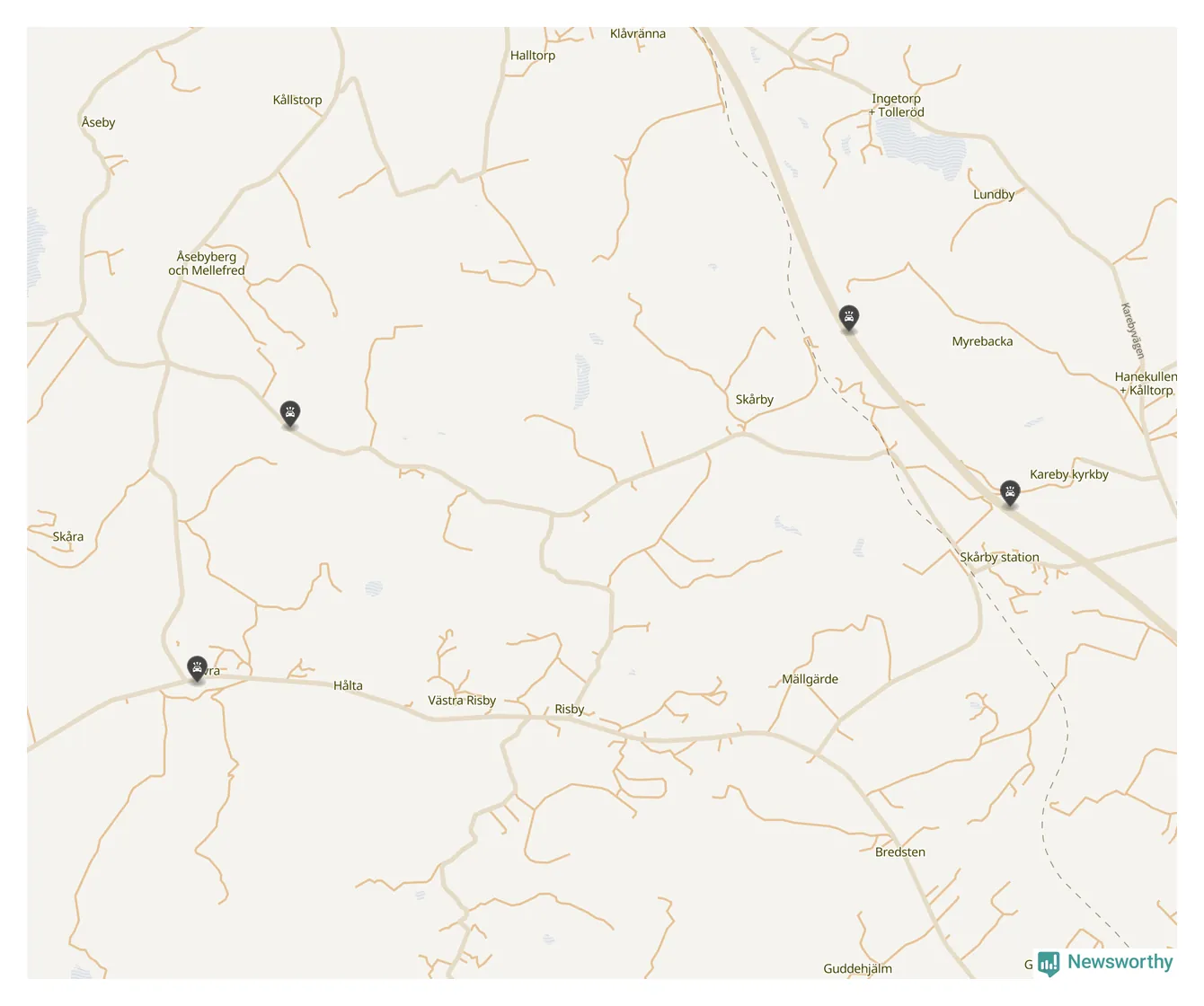Select the Lundby place label
1204x1006 pixels.
coord(994,195)
